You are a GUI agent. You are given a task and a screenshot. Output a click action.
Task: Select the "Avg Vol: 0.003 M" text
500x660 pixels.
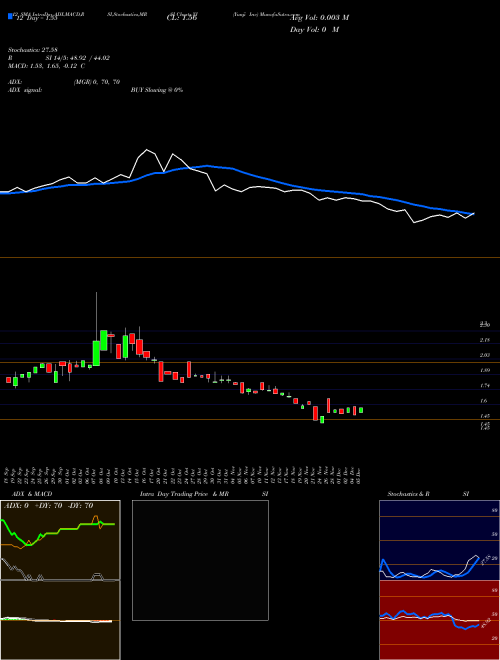pos(319,18)
